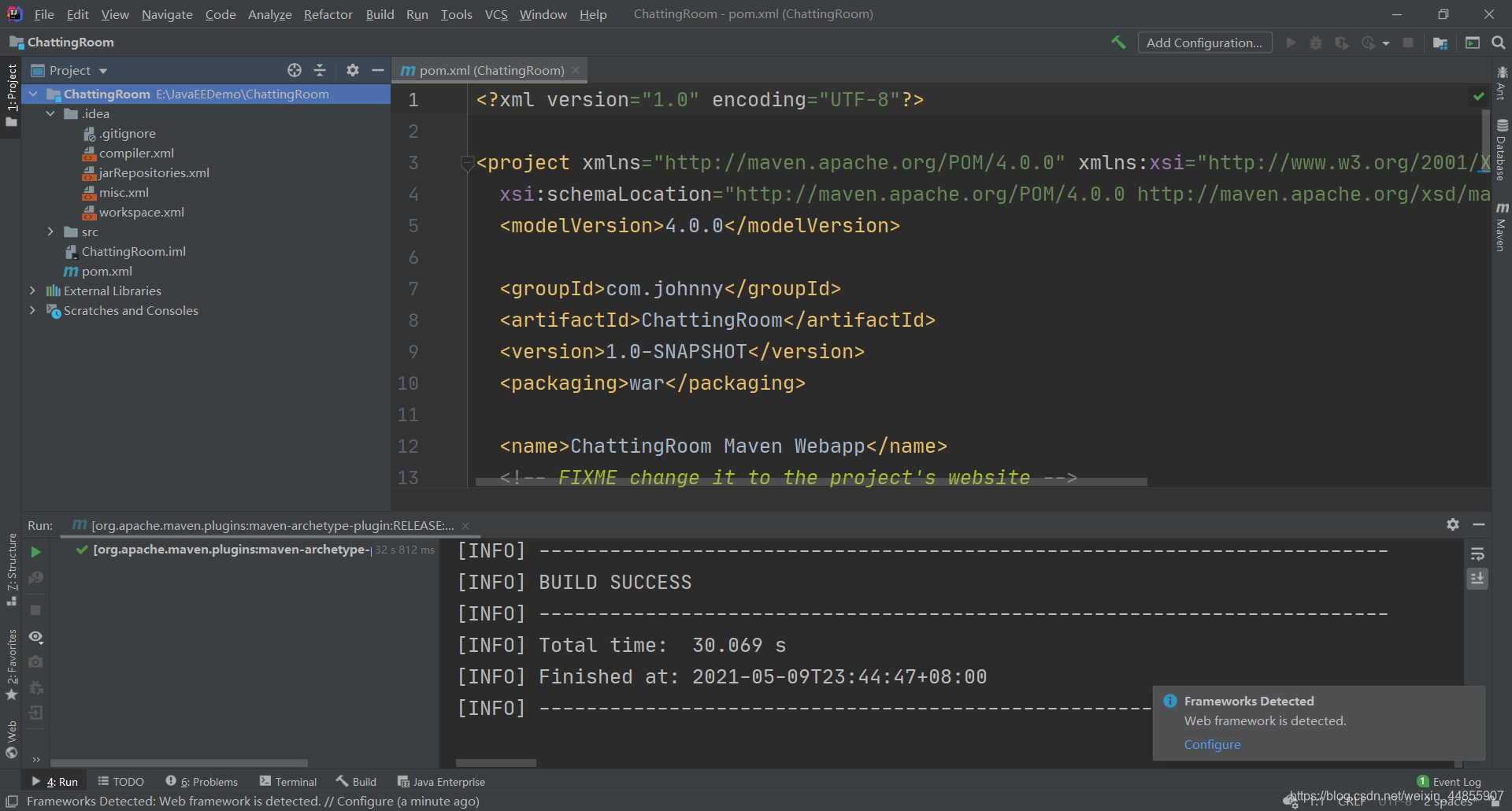Viewport: 1512px width, 811px height.
Task: Toggle the Show passed eye icon in Run panel
Action: (x=35, y=636)
